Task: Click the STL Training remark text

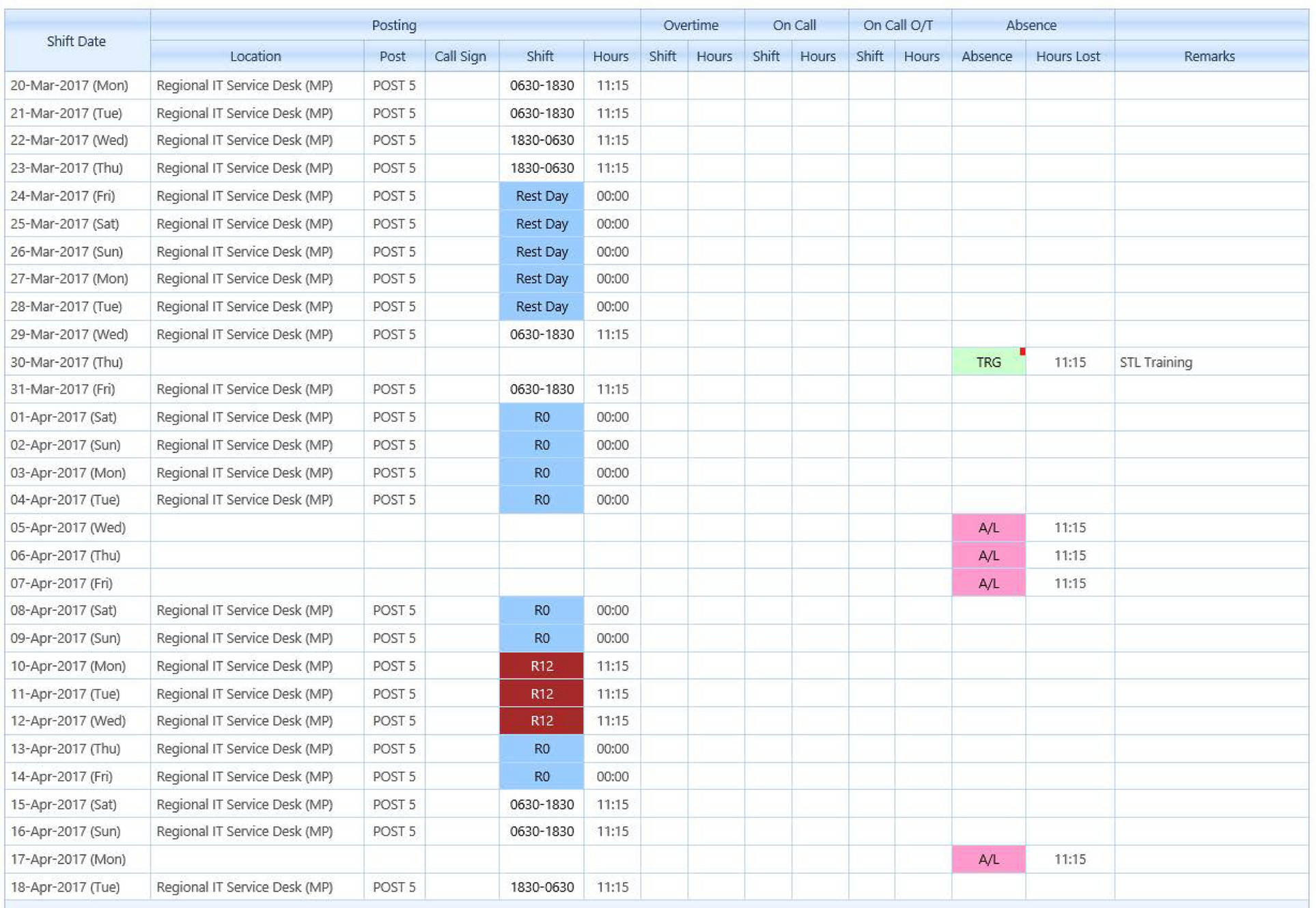Action: tap(1156, 362)
